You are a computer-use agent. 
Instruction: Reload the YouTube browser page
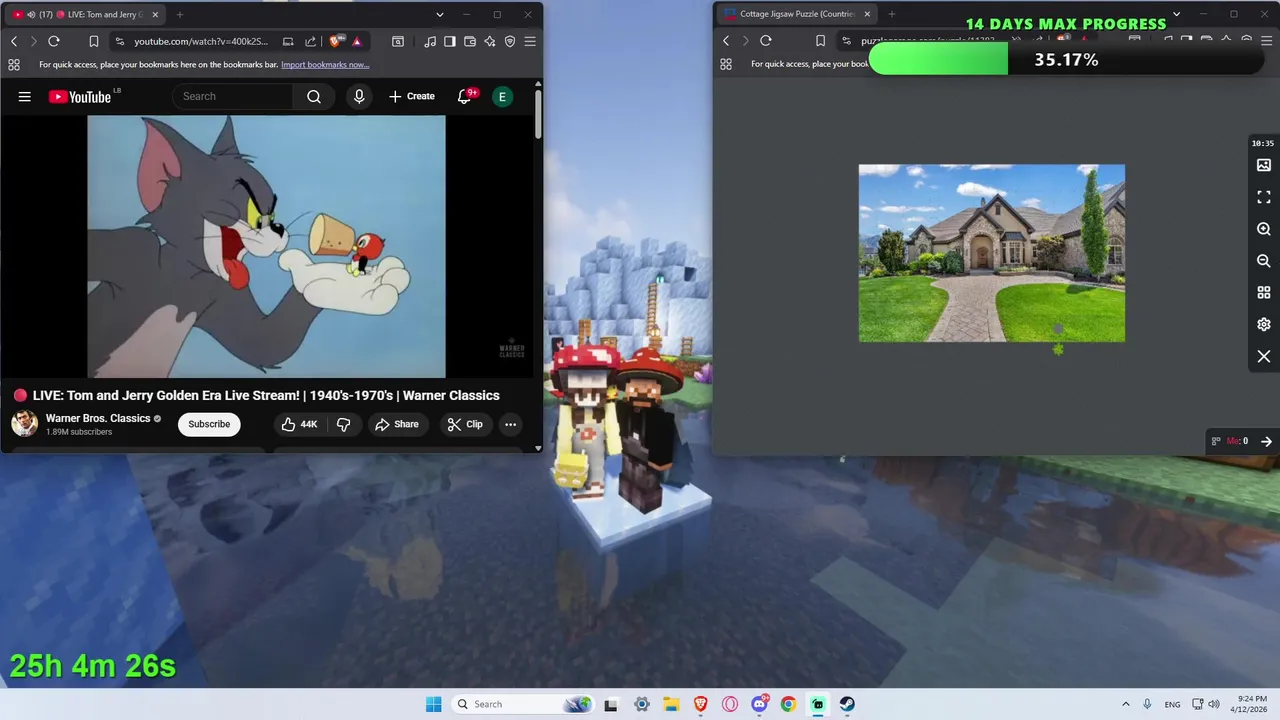pyautogui.click(x=54, y=41)
